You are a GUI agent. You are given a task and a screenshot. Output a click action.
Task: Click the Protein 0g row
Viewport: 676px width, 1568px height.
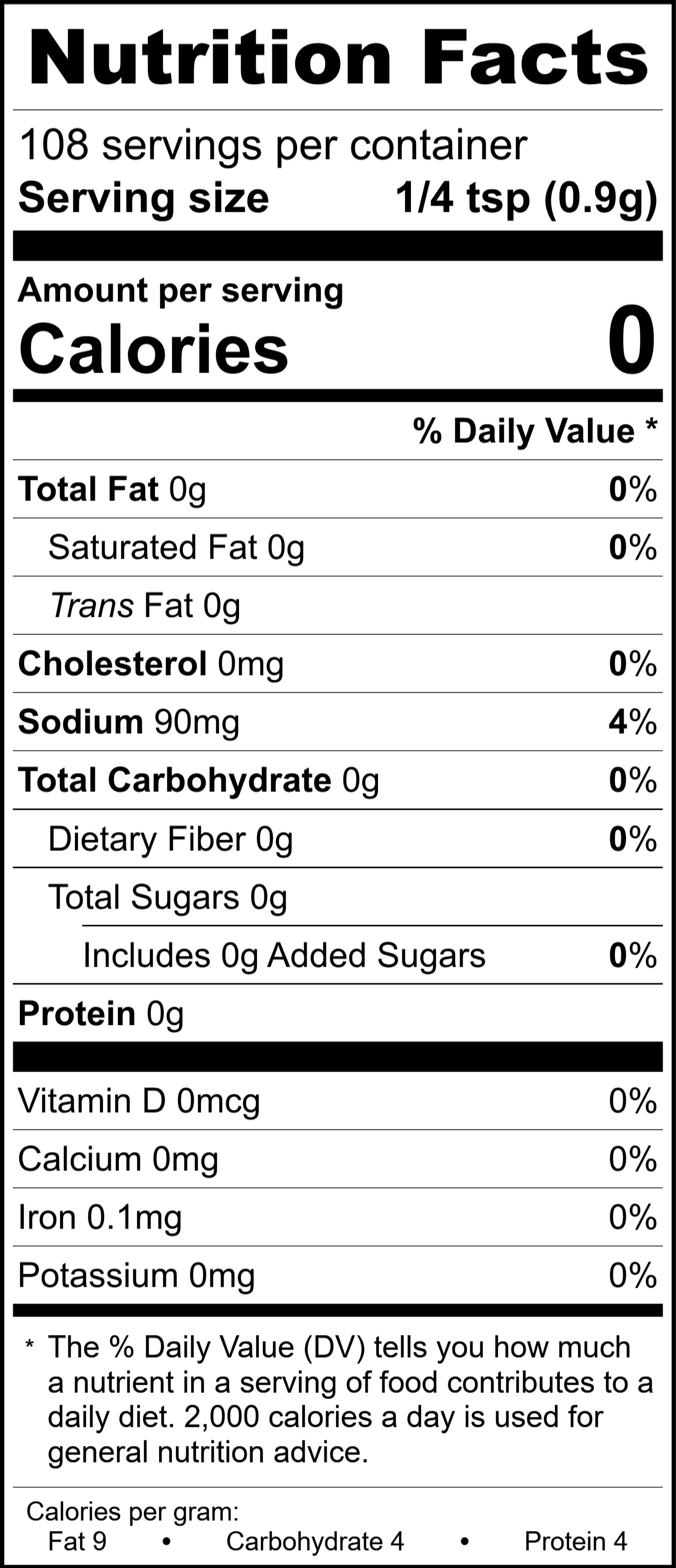pos(338,1014)
